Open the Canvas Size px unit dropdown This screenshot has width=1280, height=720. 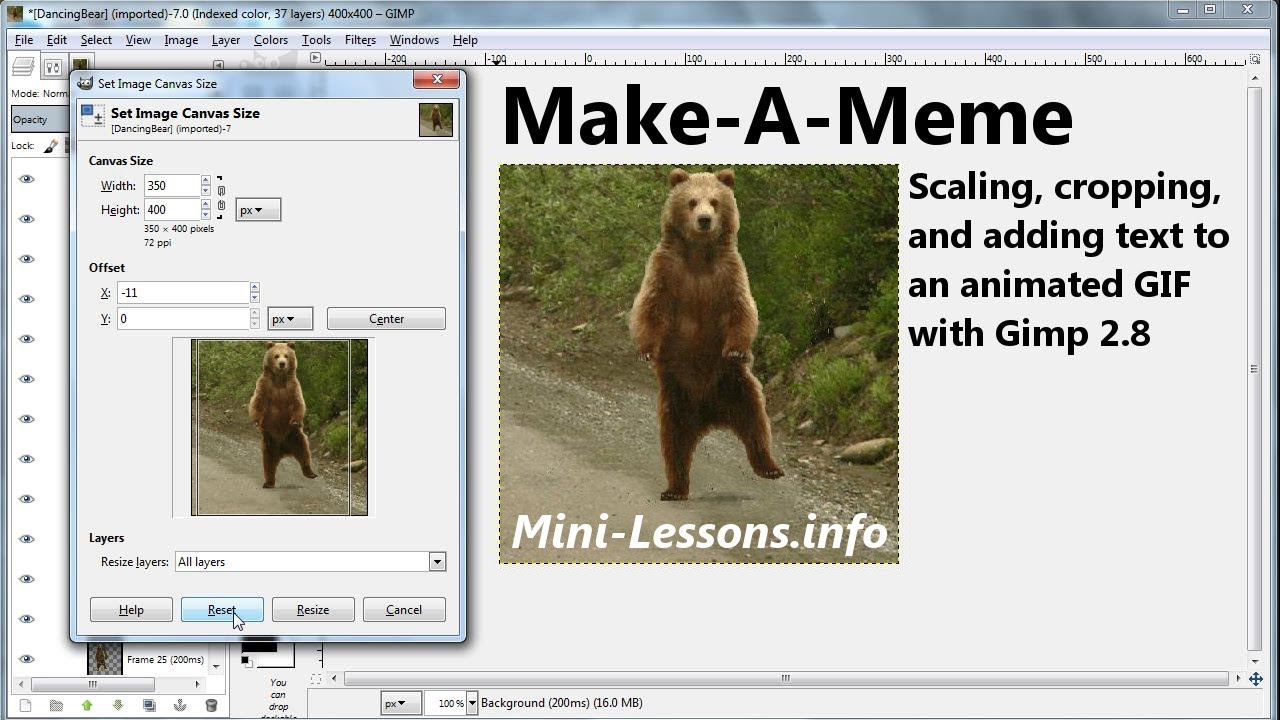tap(258, 210)
